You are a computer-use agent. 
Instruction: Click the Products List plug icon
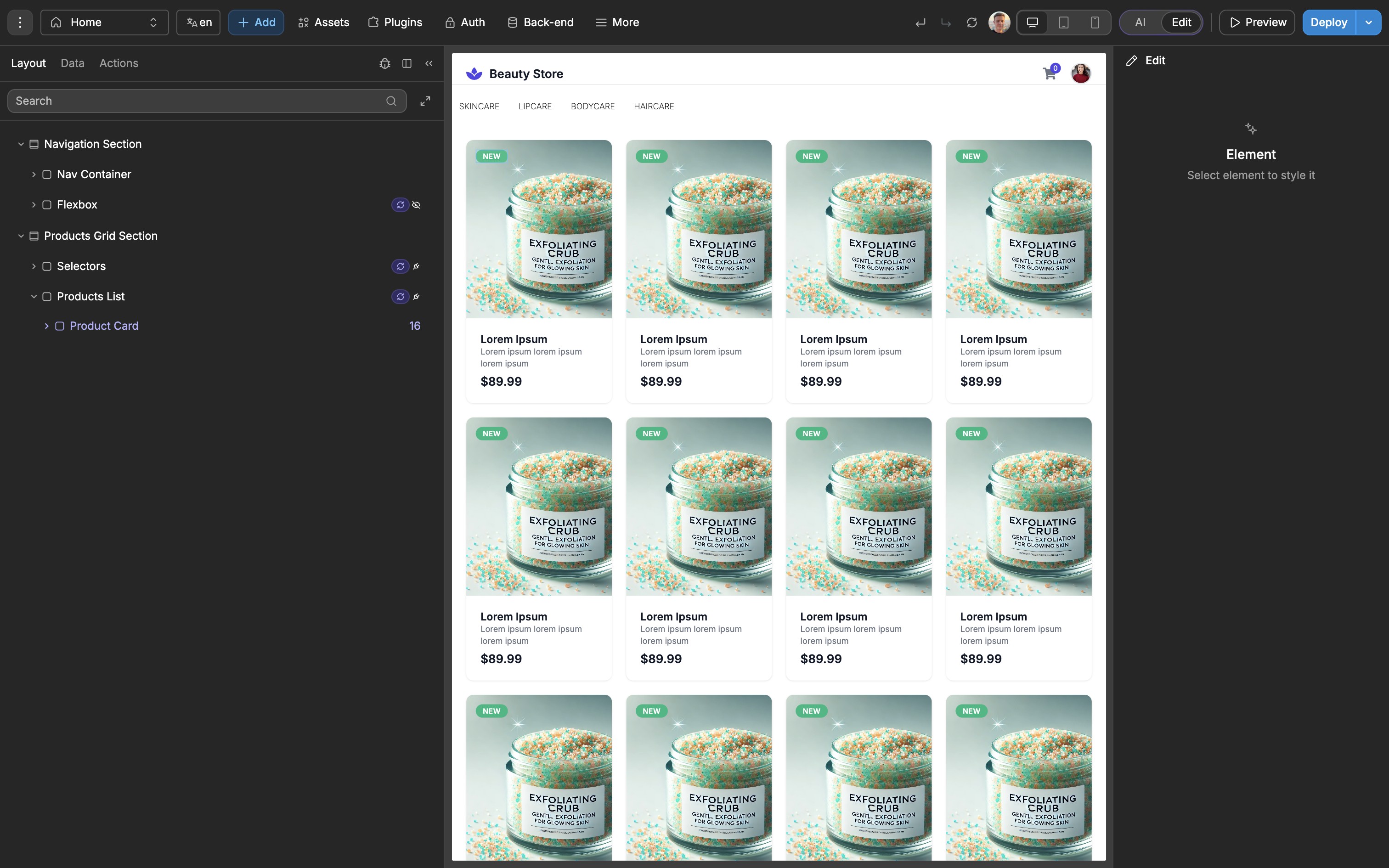[417, 297]
